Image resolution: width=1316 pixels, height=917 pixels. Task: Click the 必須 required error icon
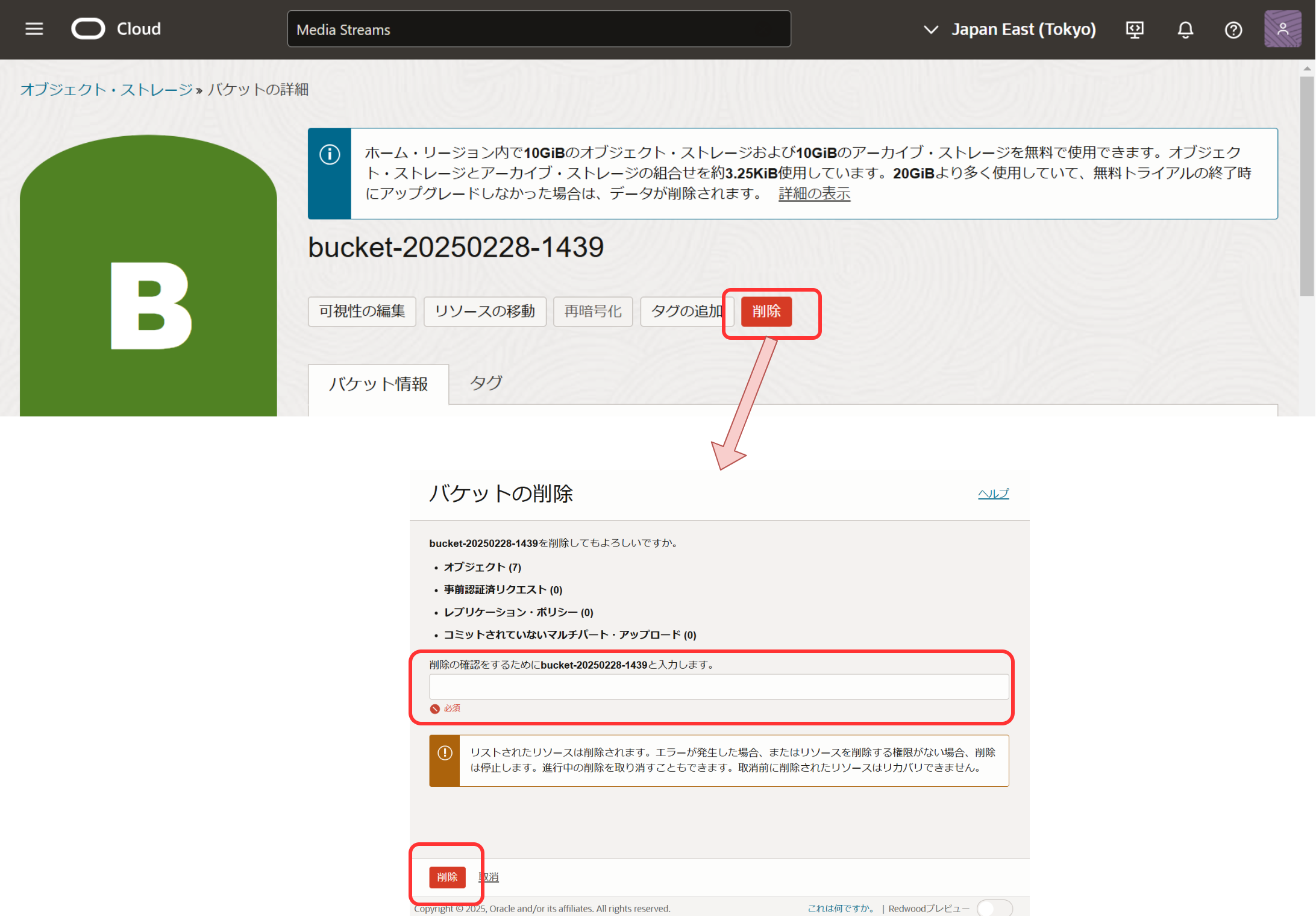434,709
